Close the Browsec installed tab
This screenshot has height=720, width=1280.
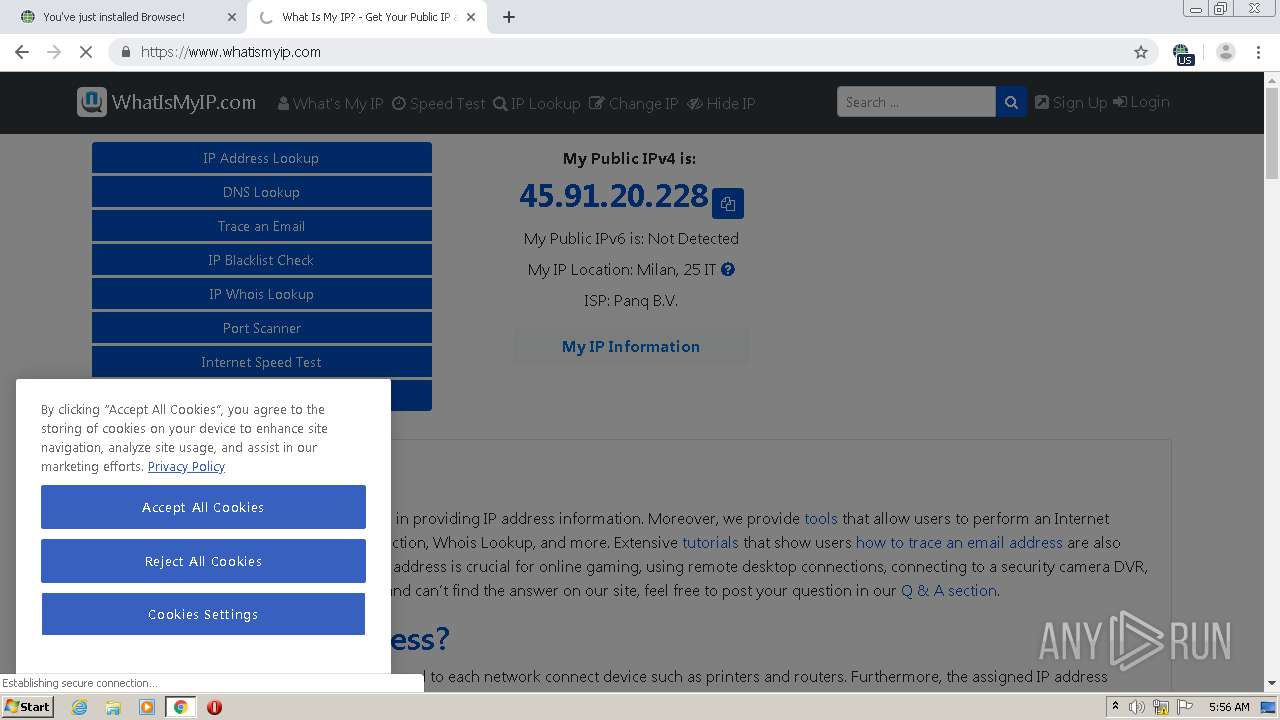pyautogui.click(x=232, y=17)
